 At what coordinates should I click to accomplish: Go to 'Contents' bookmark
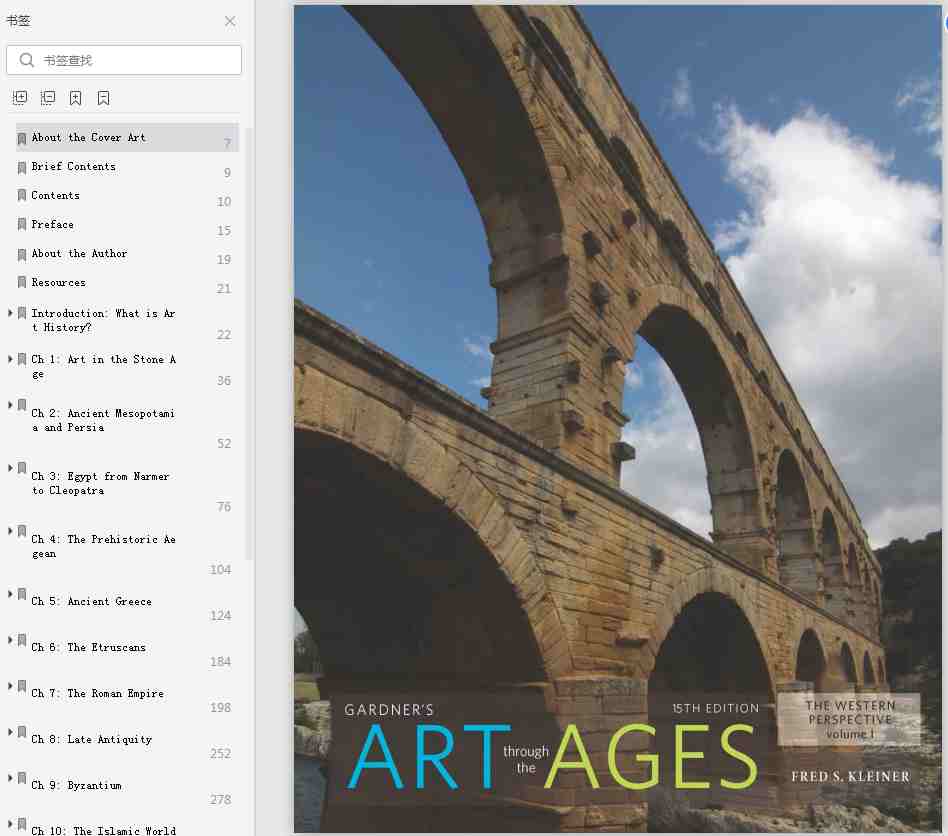[x=55, y=195]
